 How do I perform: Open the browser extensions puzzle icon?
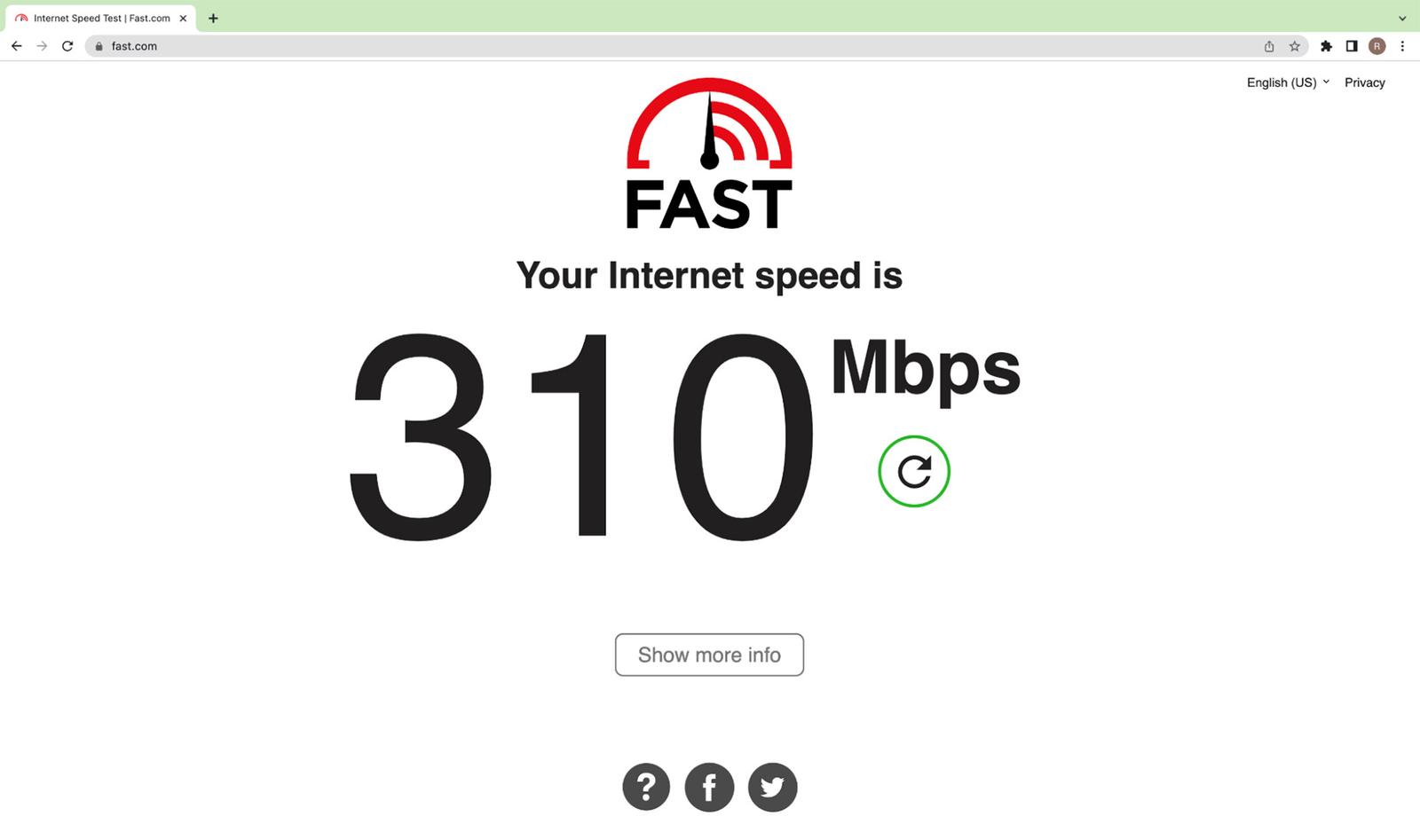tap(1326, 46)
